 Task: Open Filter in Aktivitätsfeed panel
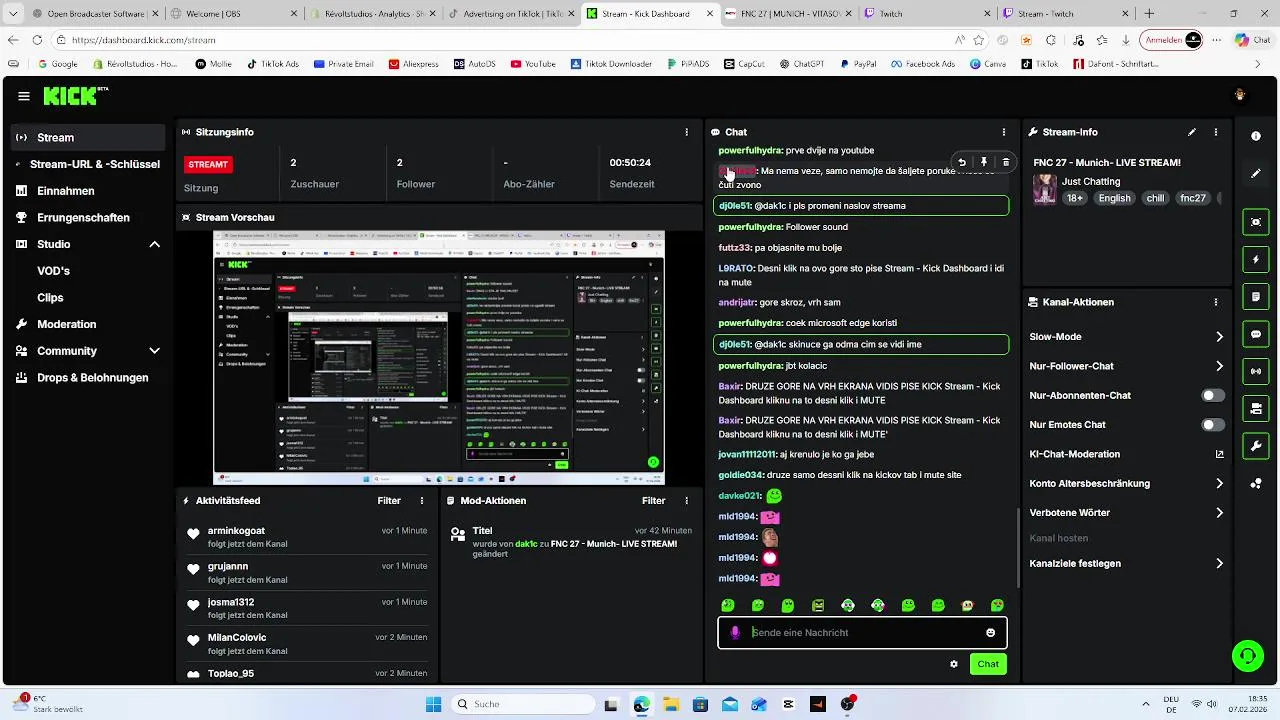click(389, 501)
